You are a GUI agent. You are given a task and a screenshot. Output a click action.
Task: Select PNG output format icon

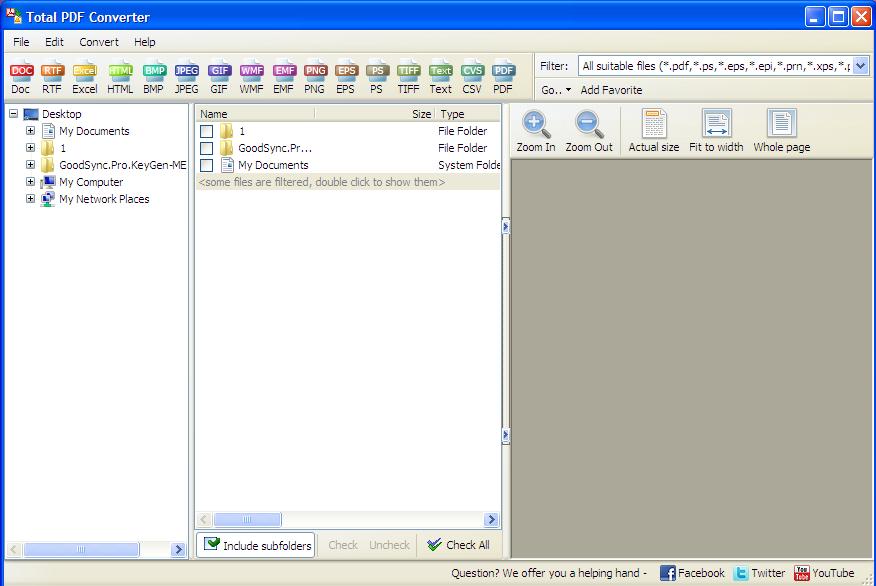pyautogui.click(x=315, y=77)
